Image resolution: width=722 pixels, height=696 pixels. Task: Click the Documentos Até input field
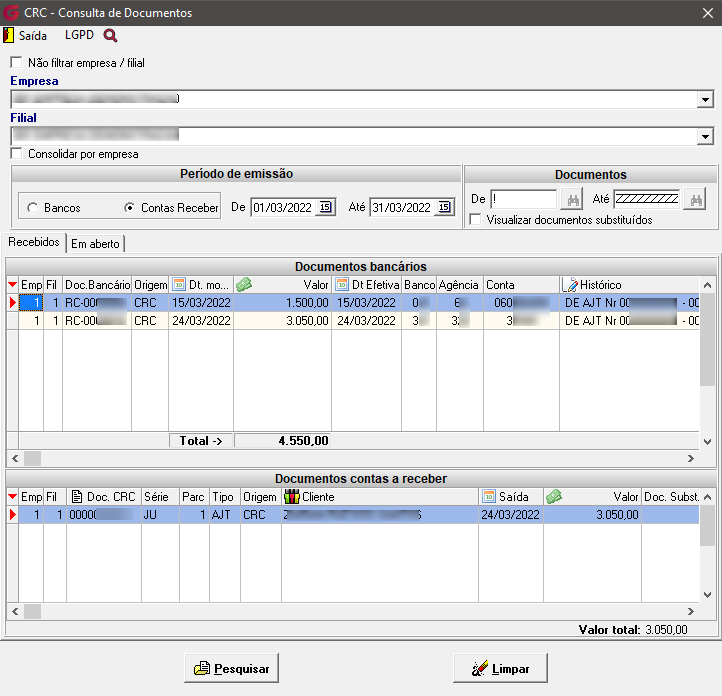(646, 199)
